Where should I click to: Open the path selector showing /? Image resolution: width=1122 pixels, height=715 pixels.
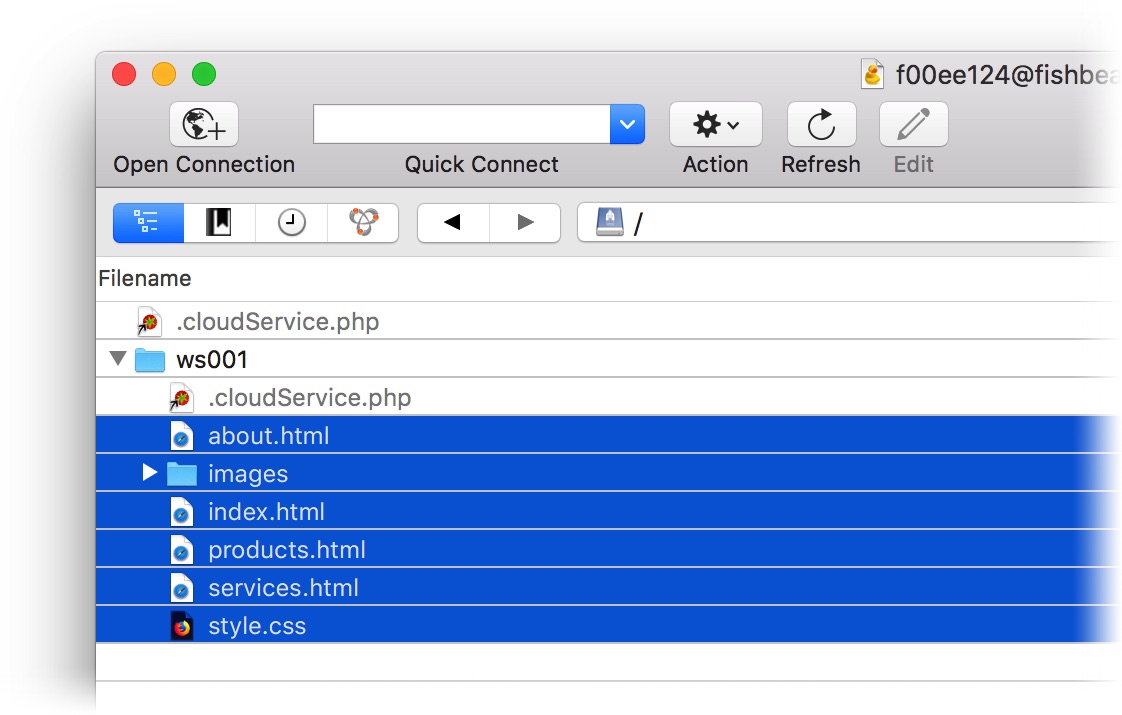tap(849, 223)
